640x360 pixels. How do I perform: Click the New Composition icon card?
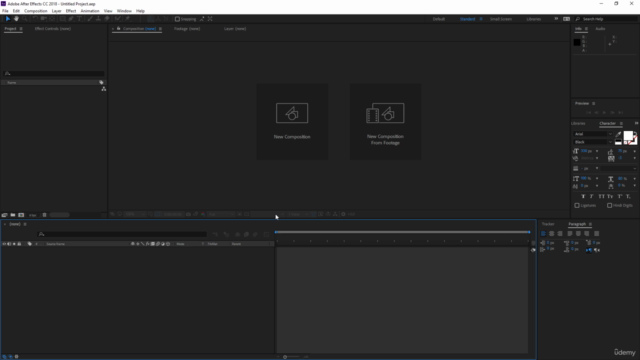tap(292, 121)
